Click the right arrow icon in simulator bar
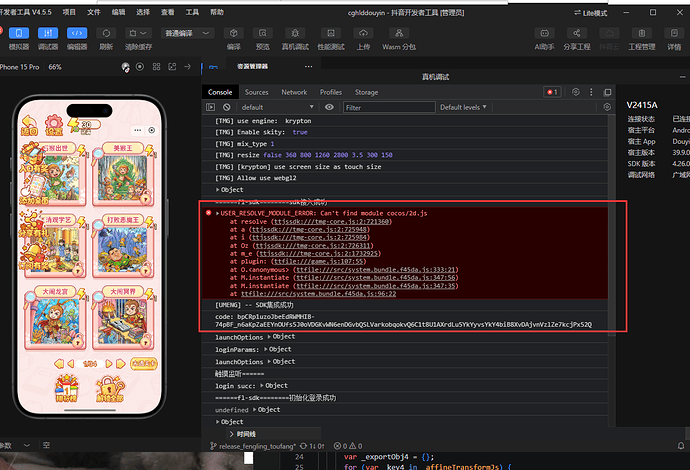Screen dimensions: 690x470 point(187,67)
